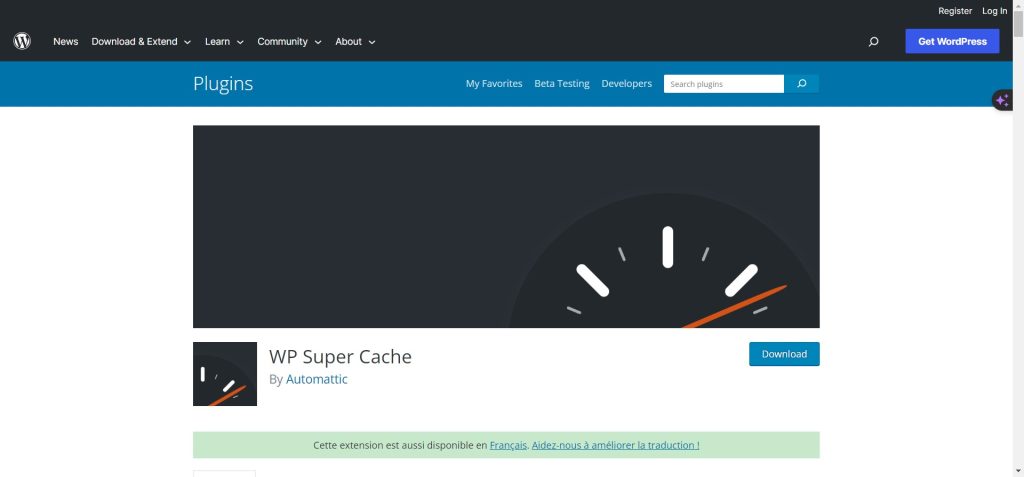The image size is (1024, 477).
Task: Click the WordPress logo icon
Action: (x=22, y=41)
